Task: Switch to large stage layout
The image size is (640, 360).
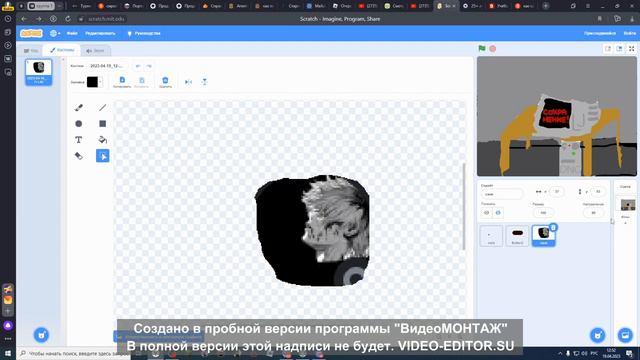Action: [620, 49]
